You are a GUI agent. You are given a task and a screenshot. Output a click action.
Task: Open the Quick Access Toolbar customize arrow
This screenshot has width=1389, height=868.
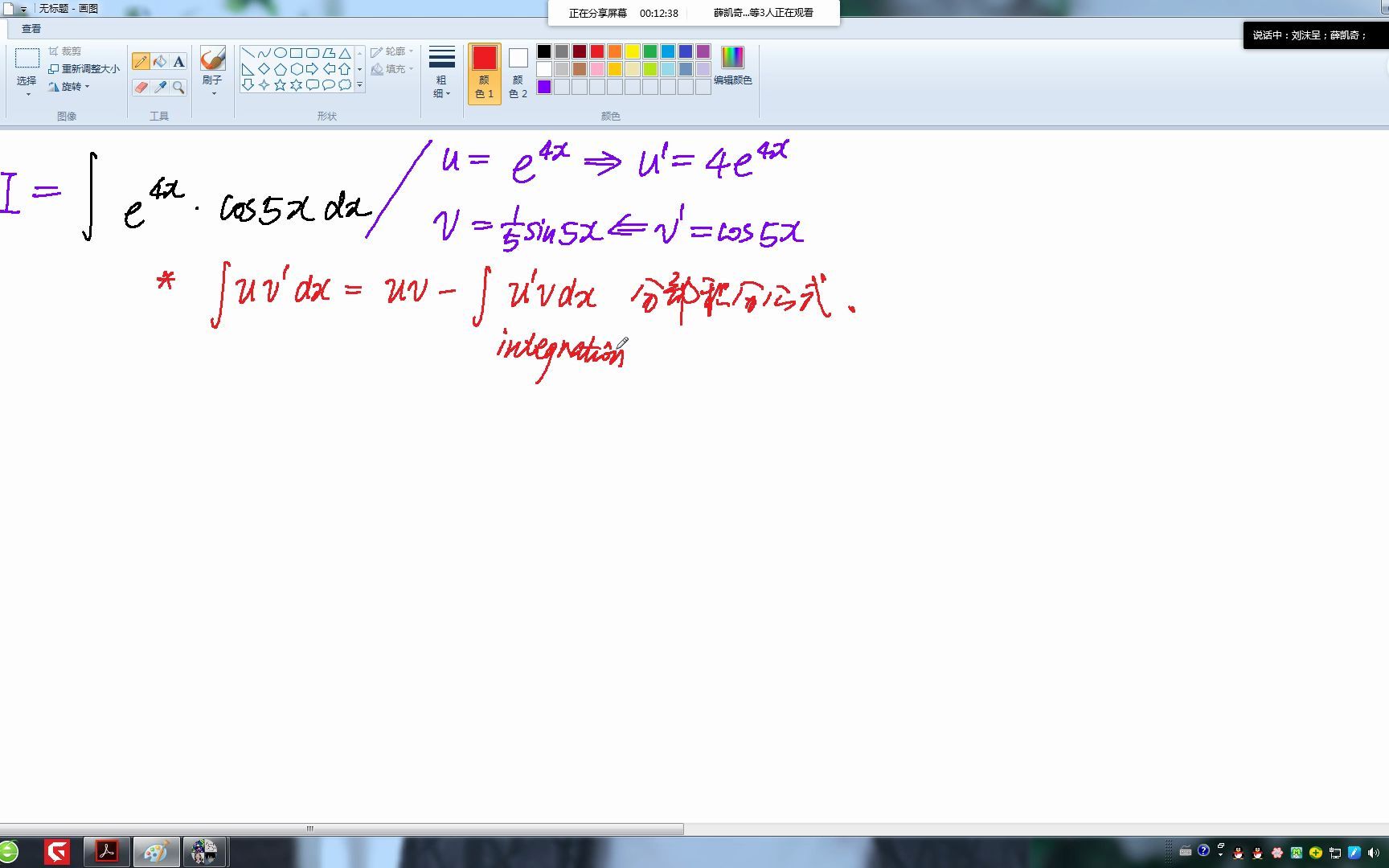pos(23,10)
